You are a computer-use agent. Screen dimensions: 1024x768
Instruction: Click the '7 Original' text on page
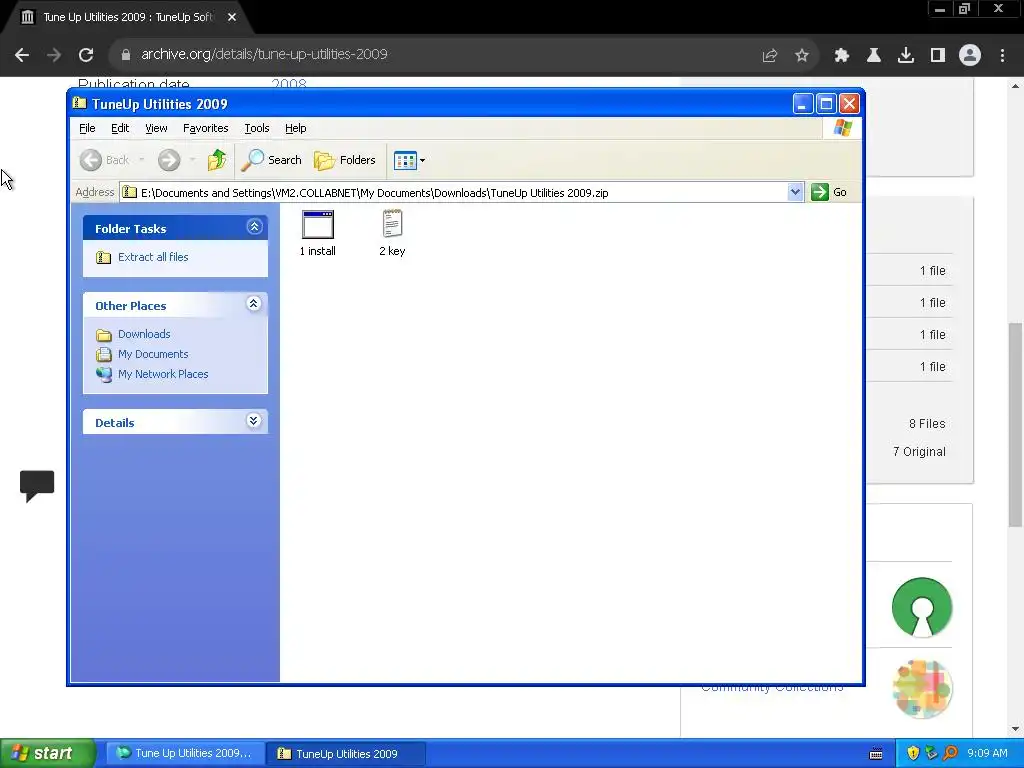(919, 452)
